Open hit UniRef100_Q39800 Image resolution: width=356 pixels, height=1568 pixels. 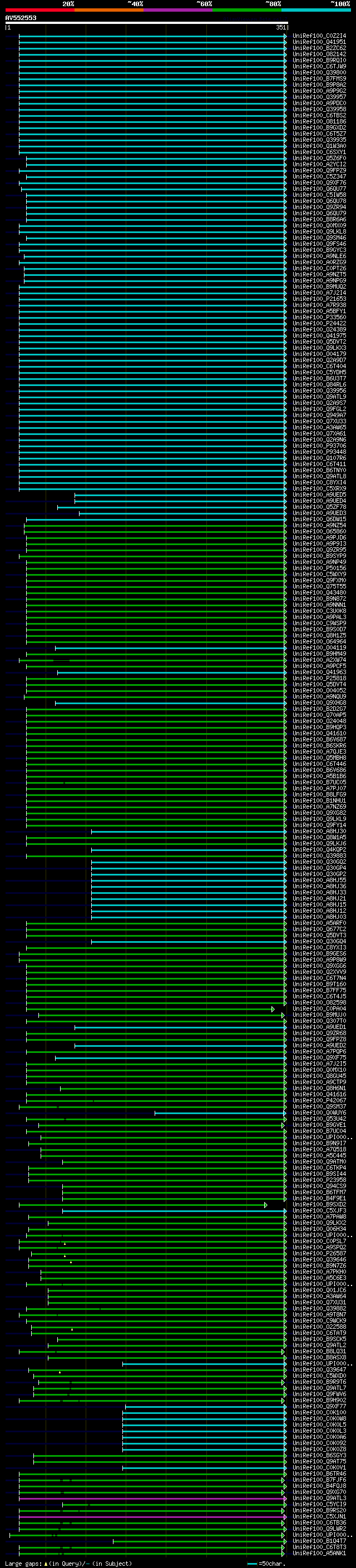pos(319,72)
